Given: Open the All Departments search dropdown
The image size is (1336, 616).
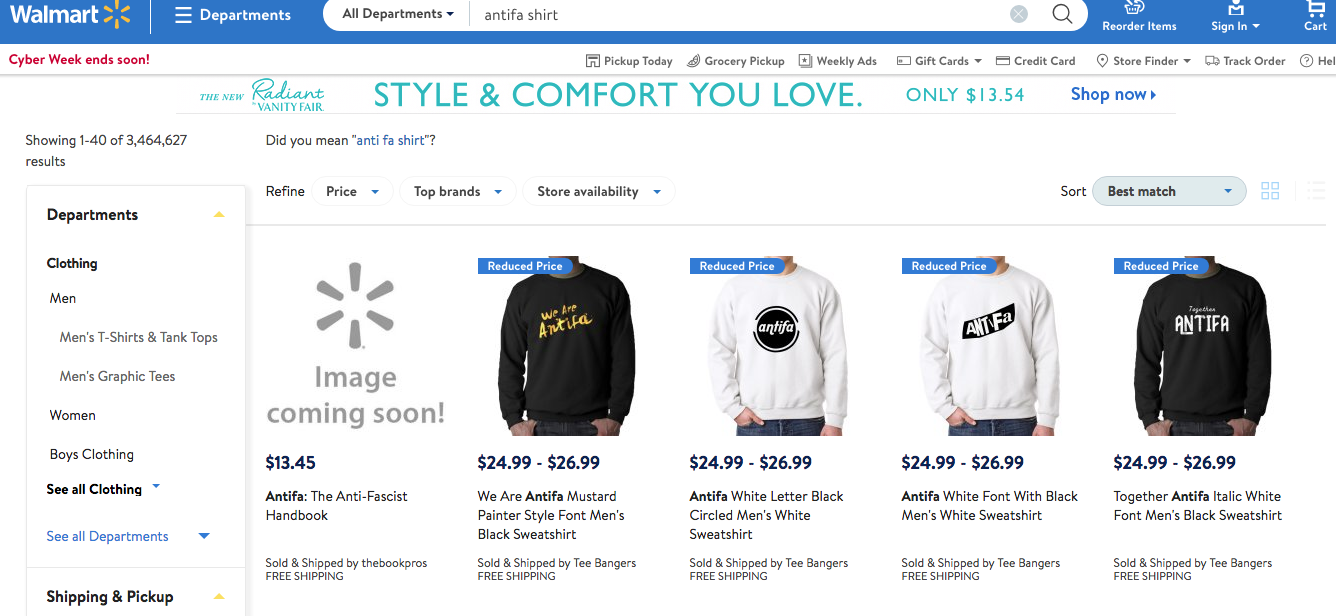Looking at the screenshot, I should [x=398, y=14].
